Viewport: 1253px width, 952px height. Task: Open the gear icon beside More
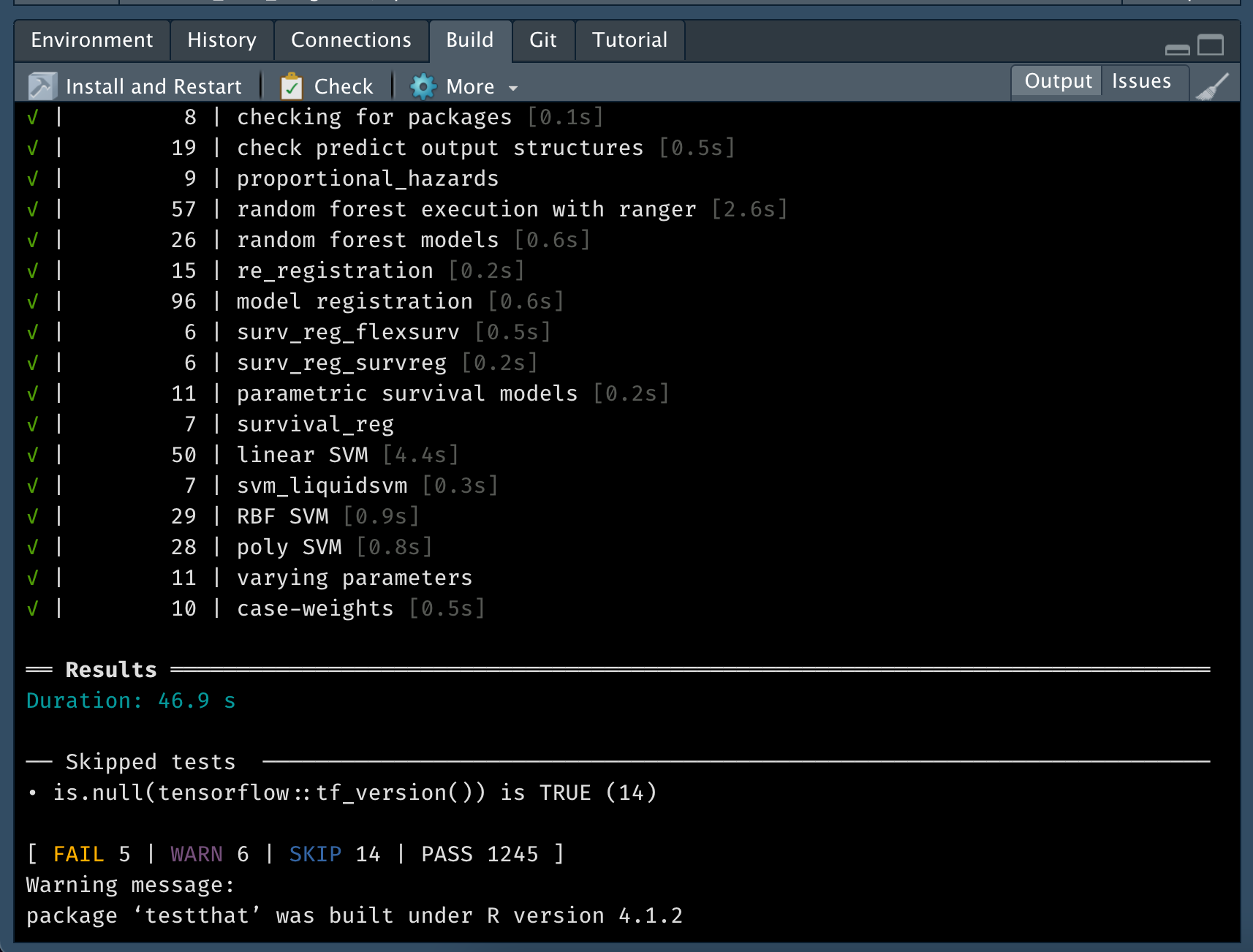423,86
